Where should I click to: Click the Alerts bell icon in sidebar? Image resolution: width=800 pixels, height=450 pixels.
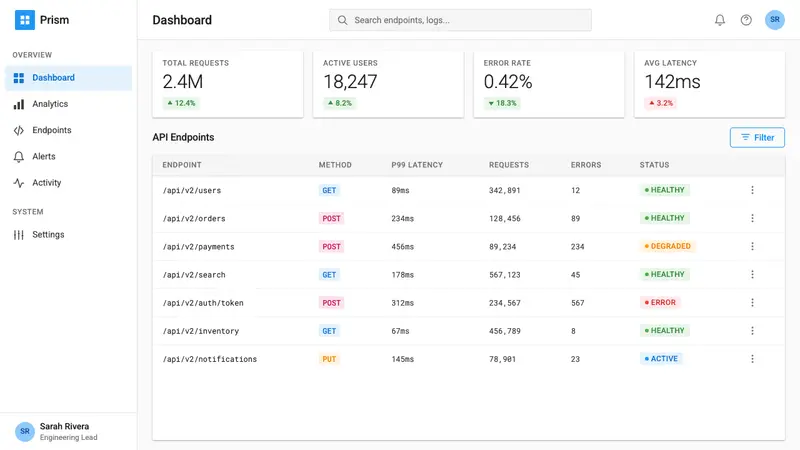(19, 157)
